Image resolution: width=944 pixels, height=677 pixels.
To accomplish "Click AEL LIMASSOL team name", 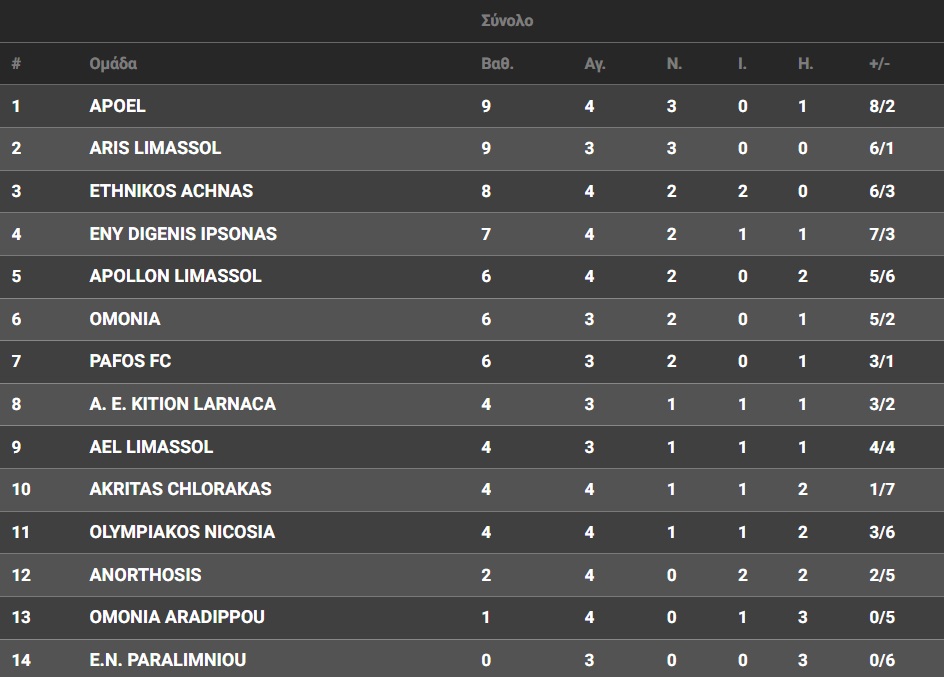I will pos(151,447).
